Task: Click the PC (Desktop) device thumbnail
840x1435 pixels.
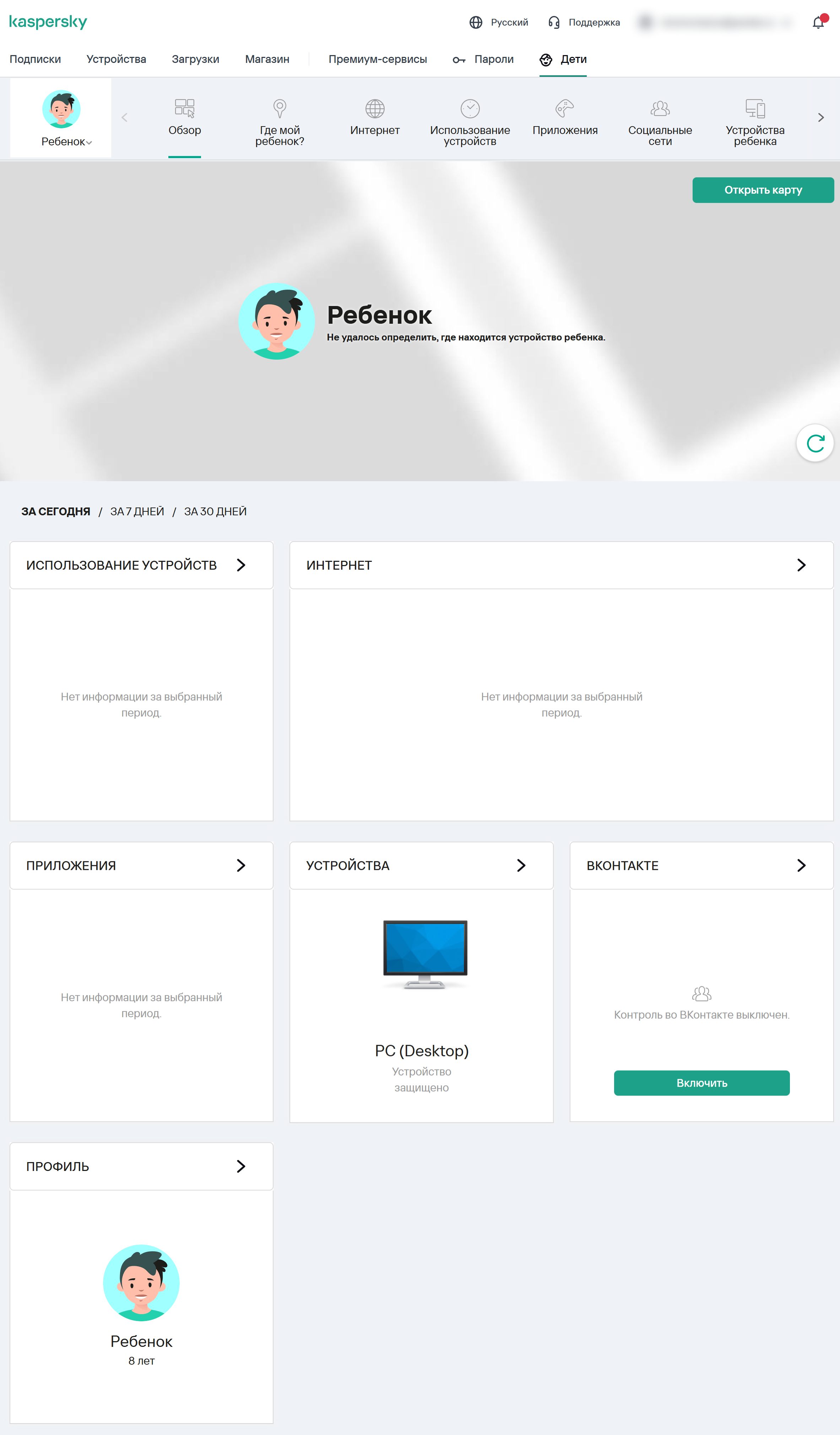Action: coord(424,954)
